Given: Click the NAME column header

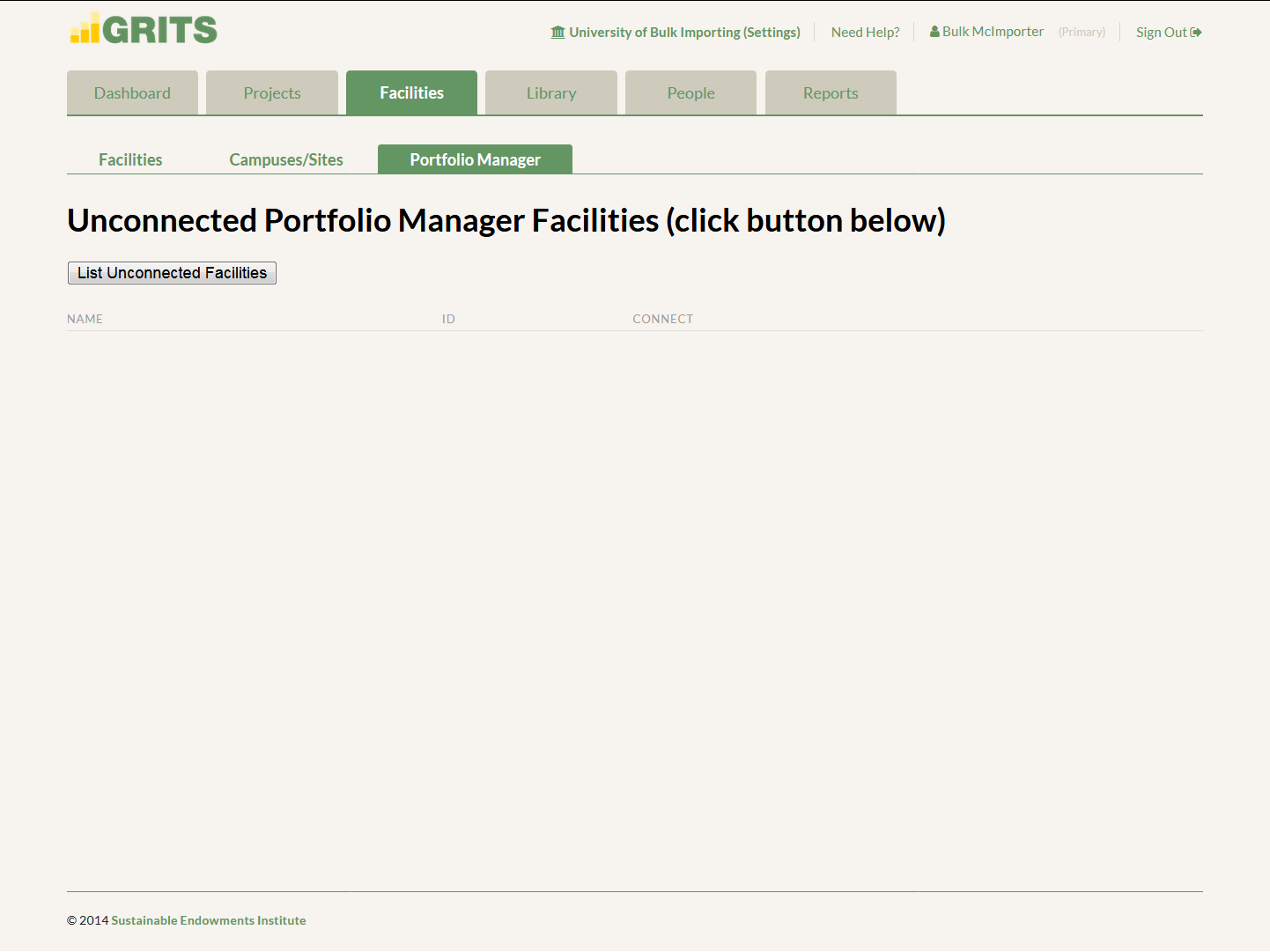Looking at the screenshot, I should pyautogui.click(x=85, y=319).
